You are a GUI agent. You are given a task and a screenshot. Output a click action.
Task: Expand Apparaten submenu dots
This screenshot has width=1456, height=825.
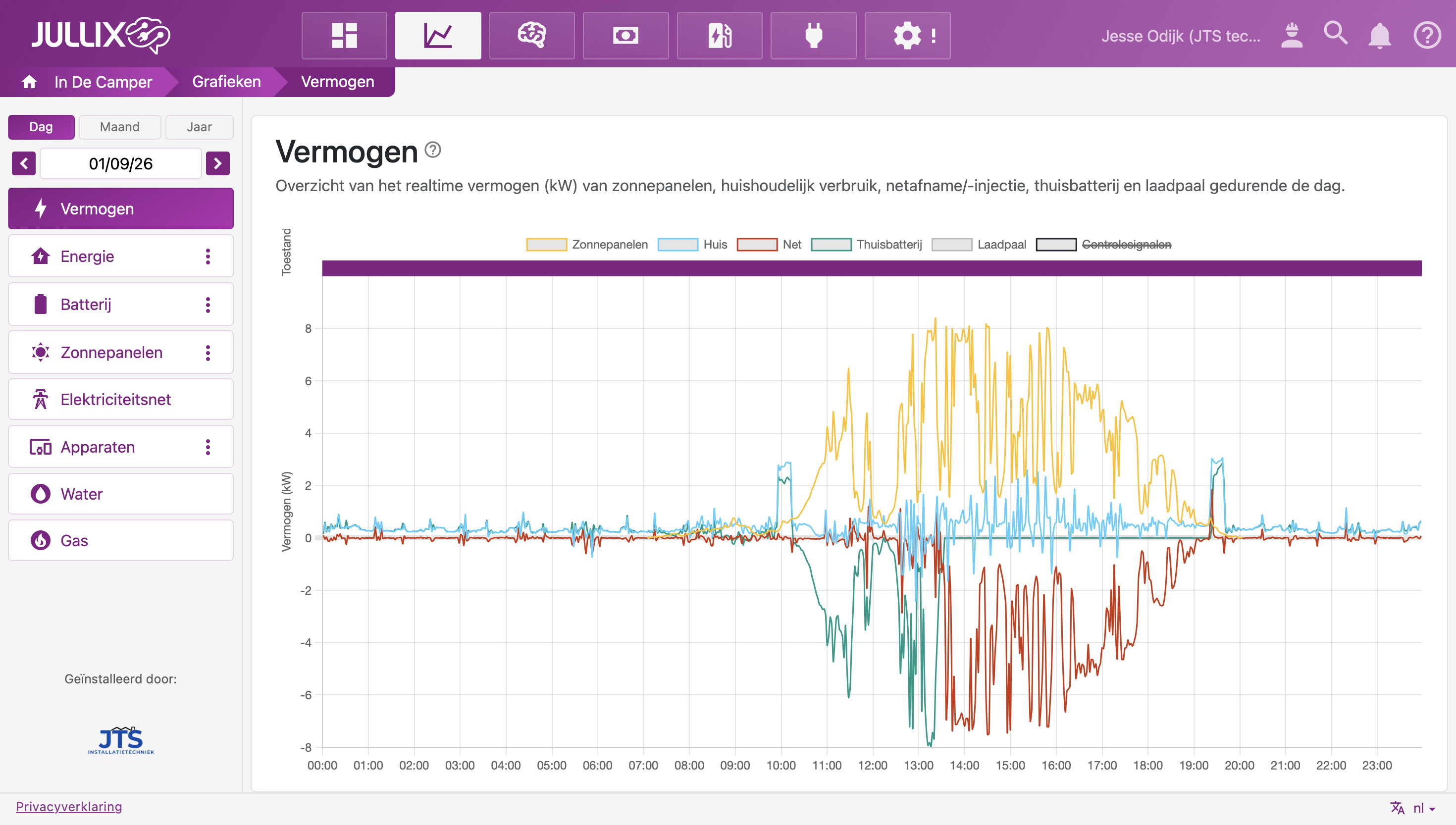point(208,447)
